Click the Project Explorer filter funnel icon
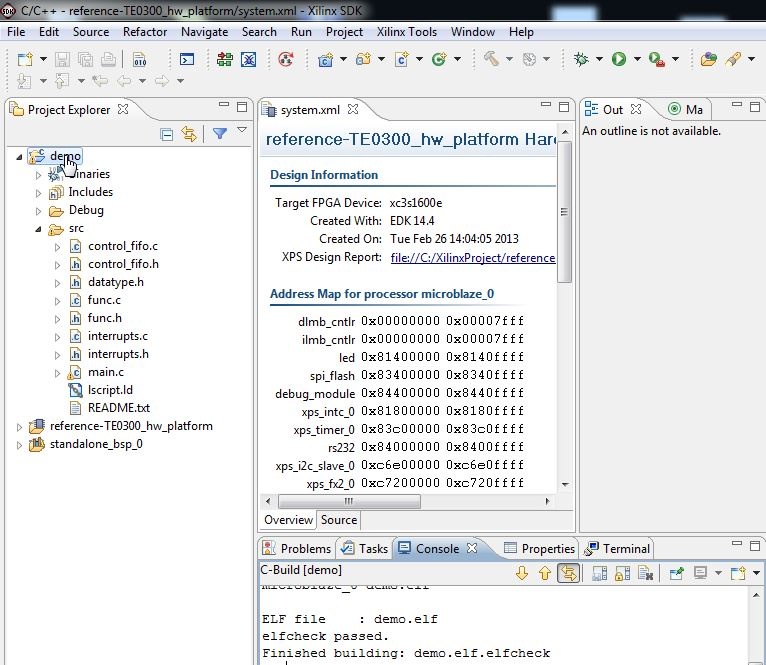This screenshot has width=766, height=665. pyautogui.click(x=220, y=133)
